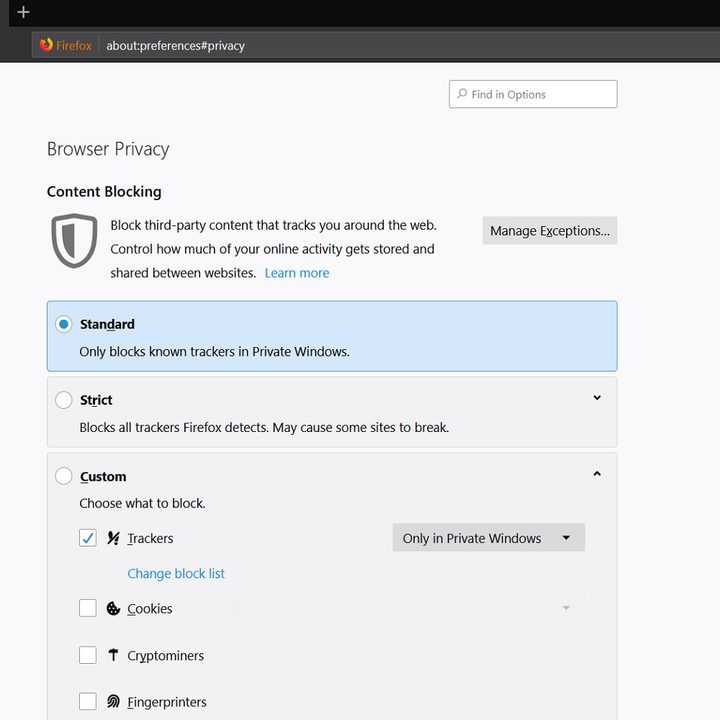Click the Manage Exceptions button
The width and height of the screenshot is (720, 720).
550,231
